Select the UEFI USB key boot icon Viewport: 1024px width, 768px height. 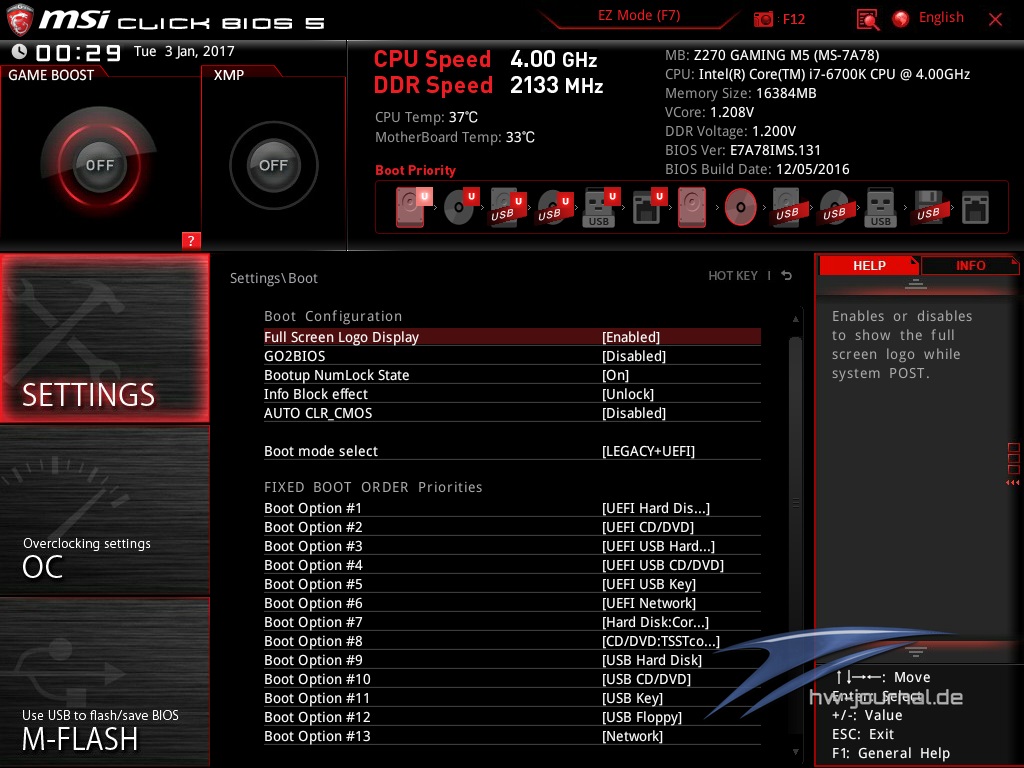[x=601, y=208]
